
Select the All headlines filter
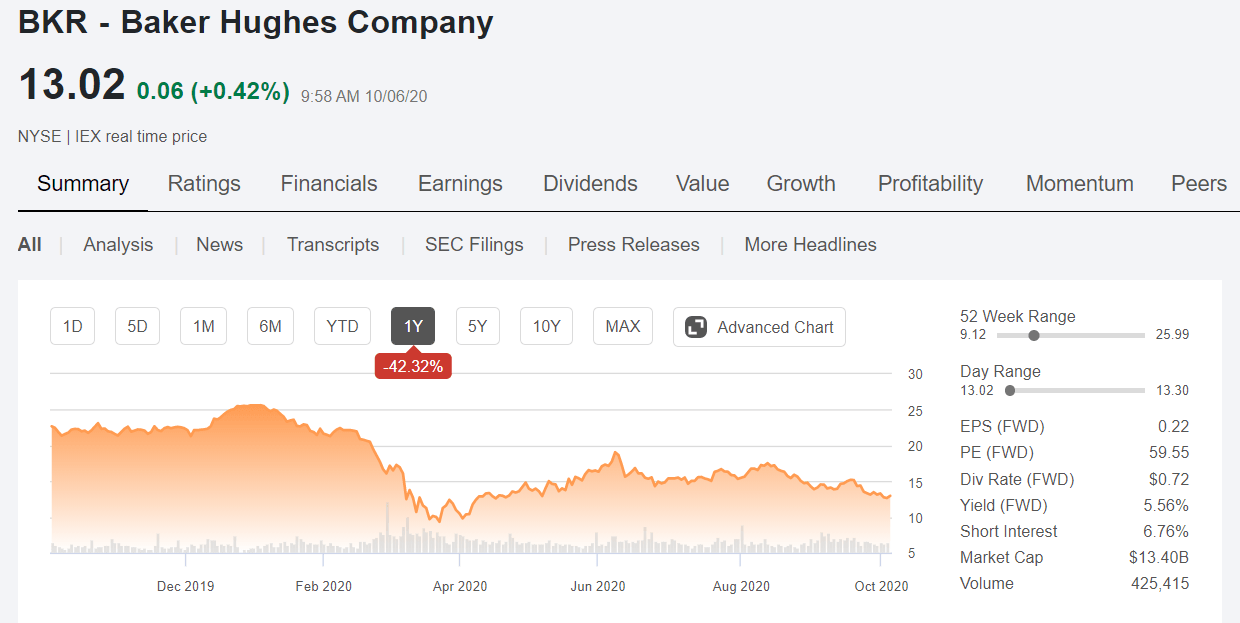(x=30, y=245)
